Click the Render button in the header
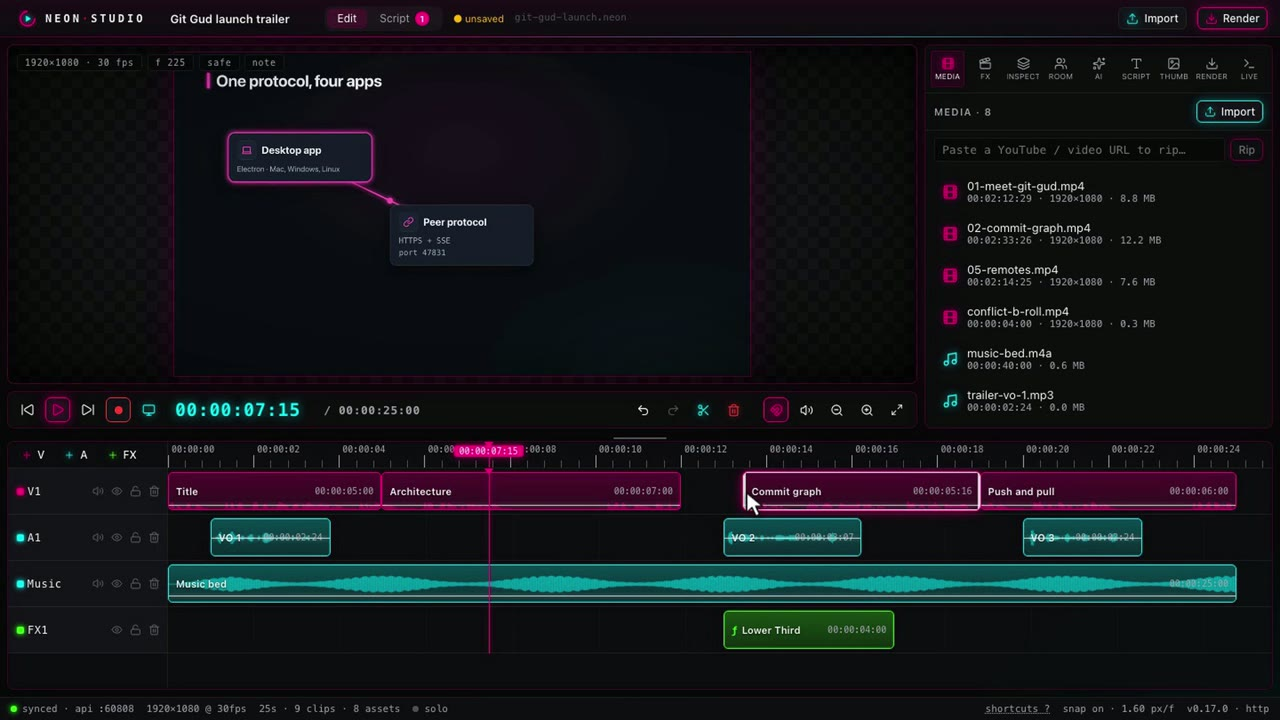The height and width of the screenshot is (720, 1280). [x=1231, y=18]
